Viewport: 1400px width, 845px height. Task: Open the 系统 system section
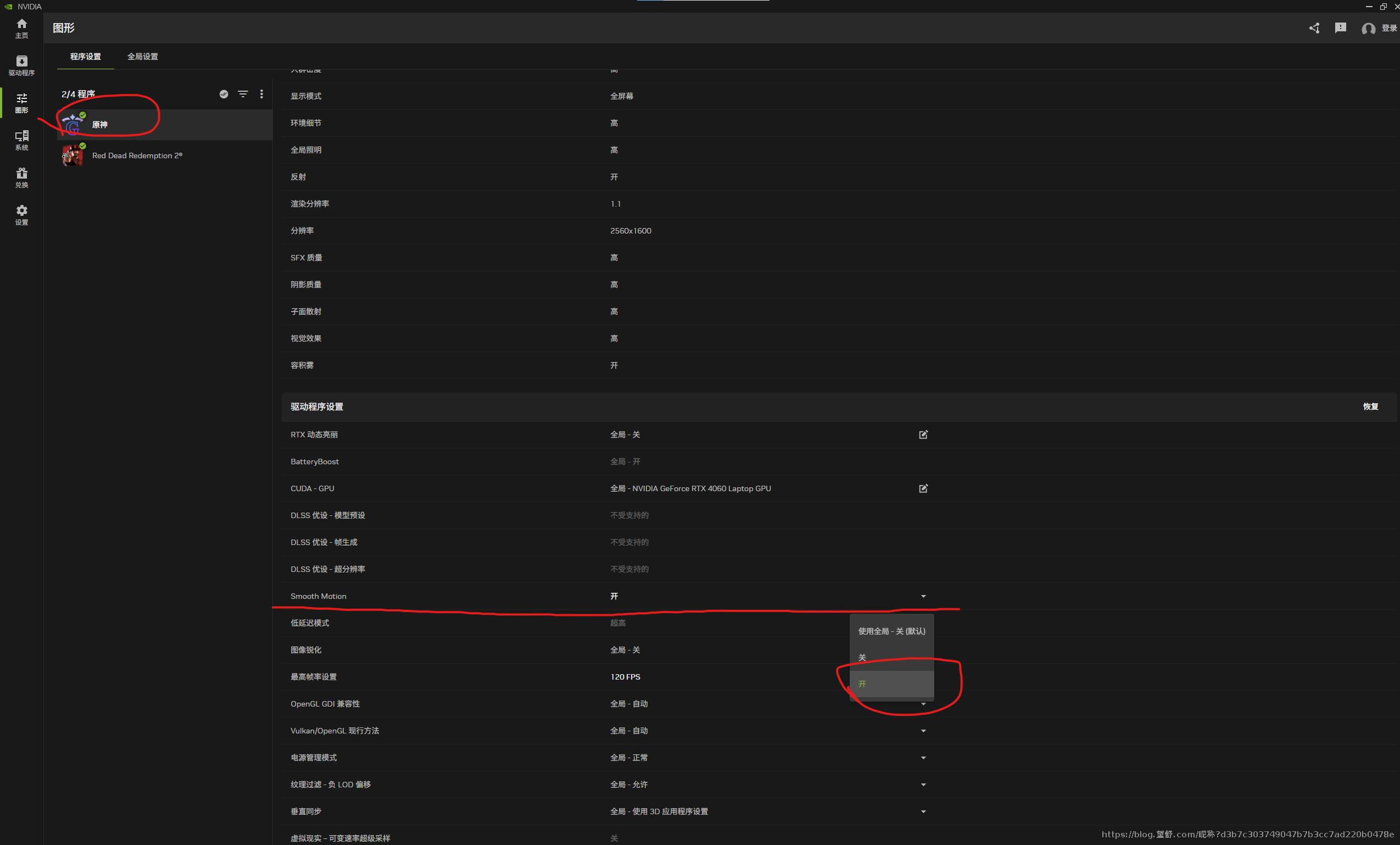[21, 140]
